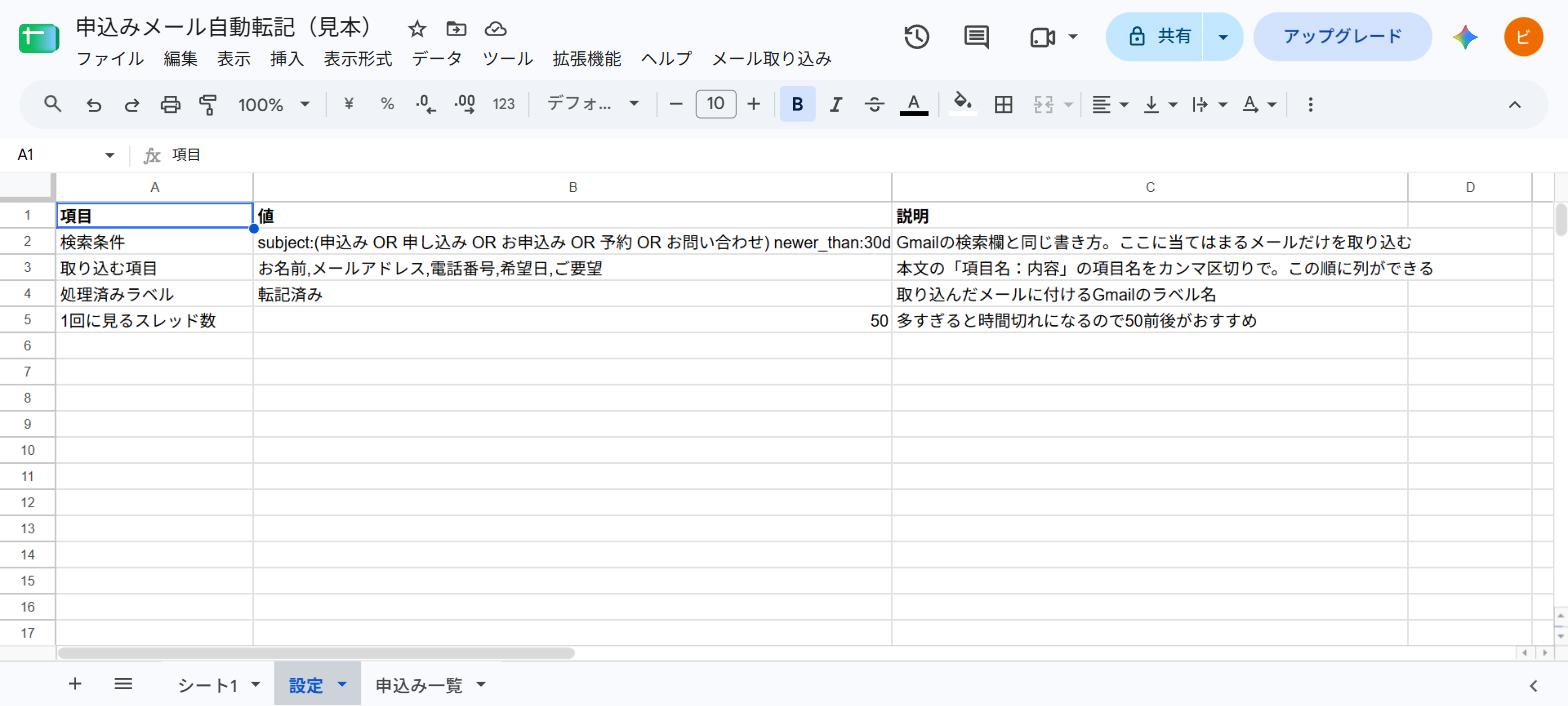Toggle italic formatting

point(836,104)
